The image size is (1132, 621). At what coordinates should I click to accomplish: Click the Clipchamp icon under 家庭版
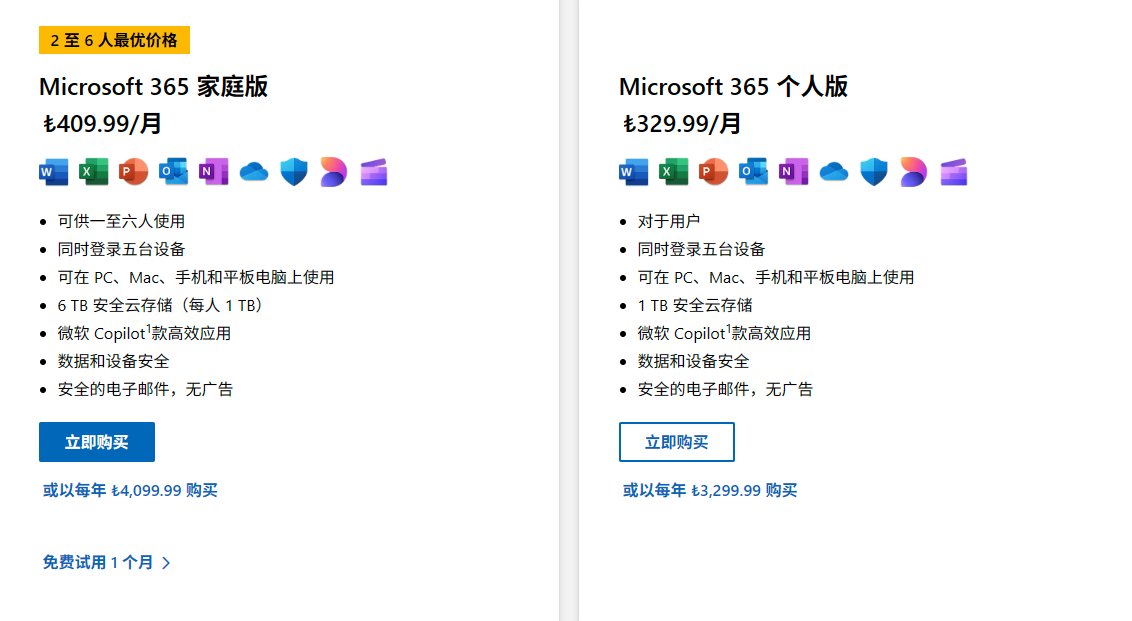(x=374, y=172)
